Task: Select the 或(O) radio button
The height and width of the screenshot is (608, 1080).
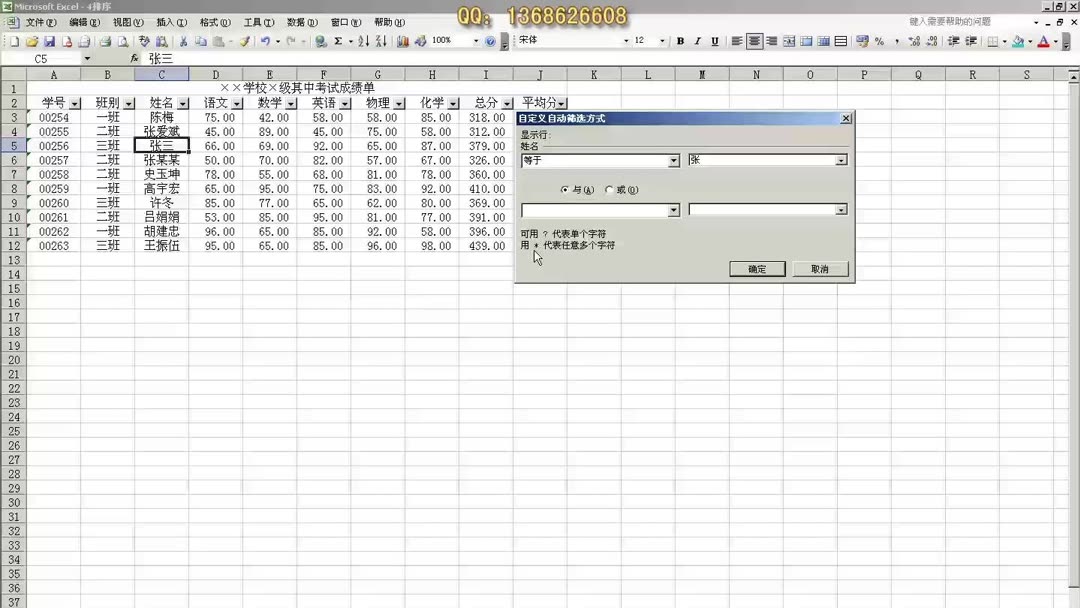Action: [609, 189]
